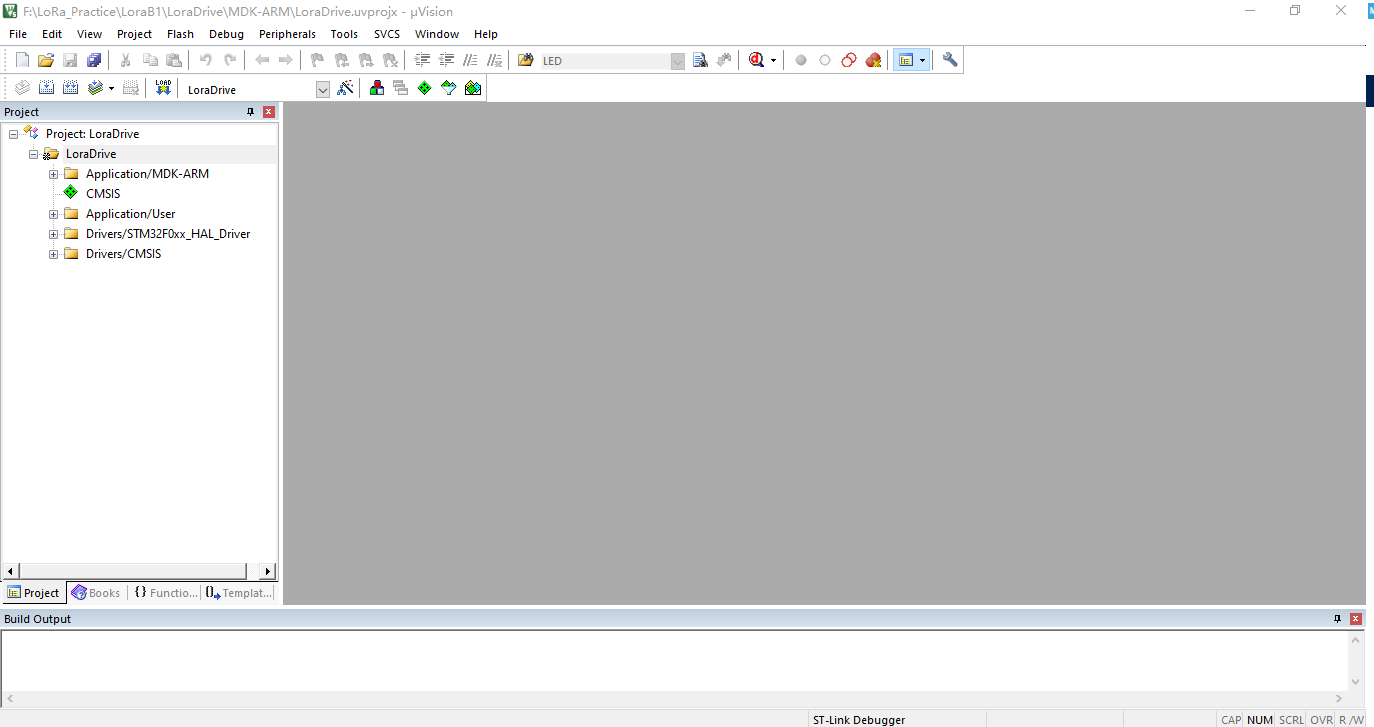Expand the Application/MDK-ARM folder
1374x727 pixels.
[53, 174]
